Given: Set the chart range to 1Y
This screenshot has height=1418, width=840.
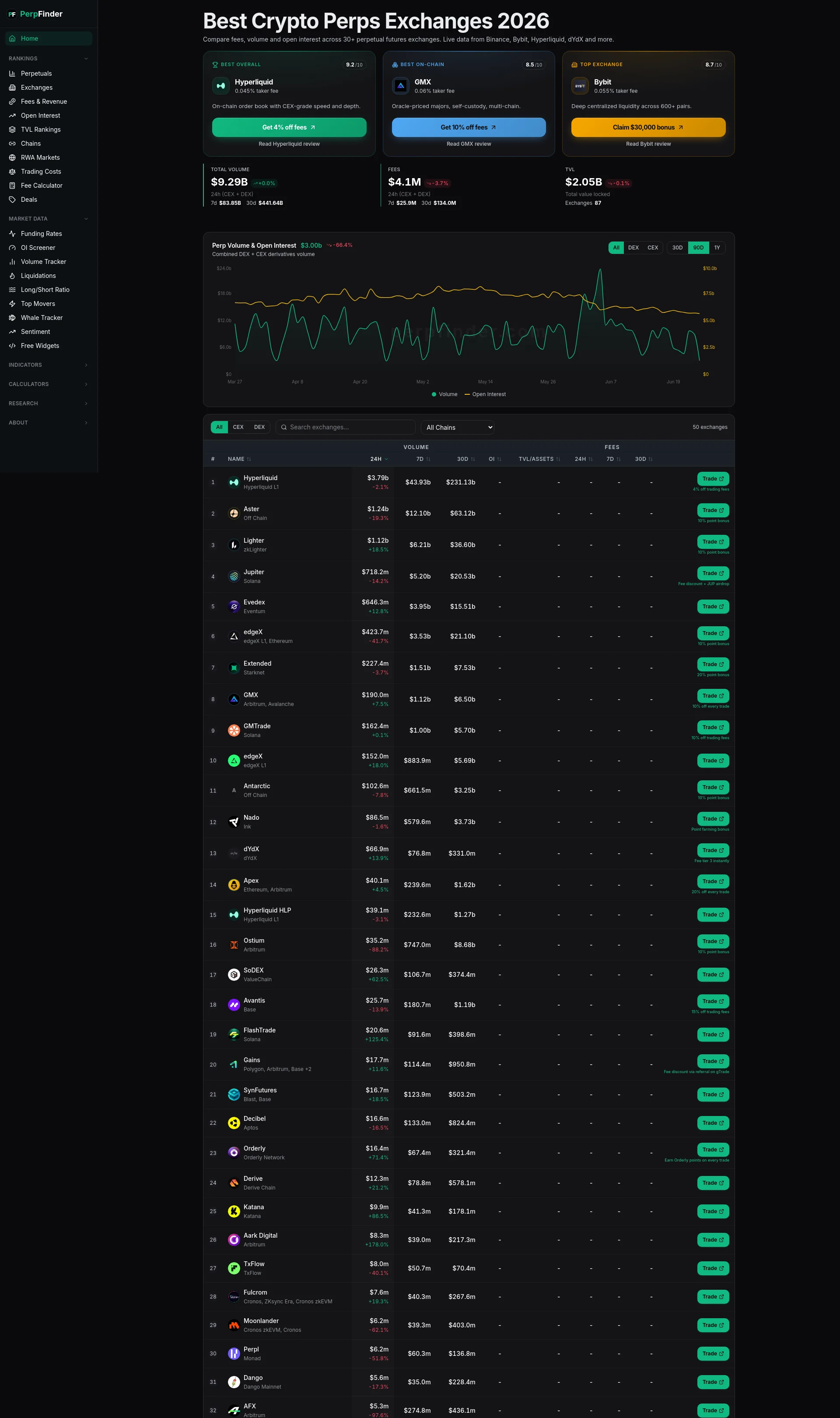Looking at the screenshot, I should pyautogui.click(x=717, y=247).
